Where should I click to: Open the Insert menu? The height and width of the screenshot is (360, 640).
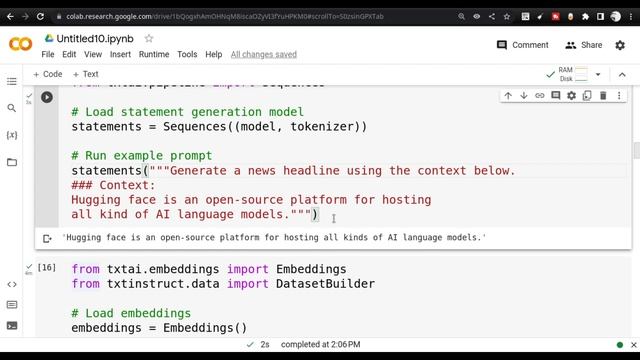pyautogui.click(x=120, y=54)
